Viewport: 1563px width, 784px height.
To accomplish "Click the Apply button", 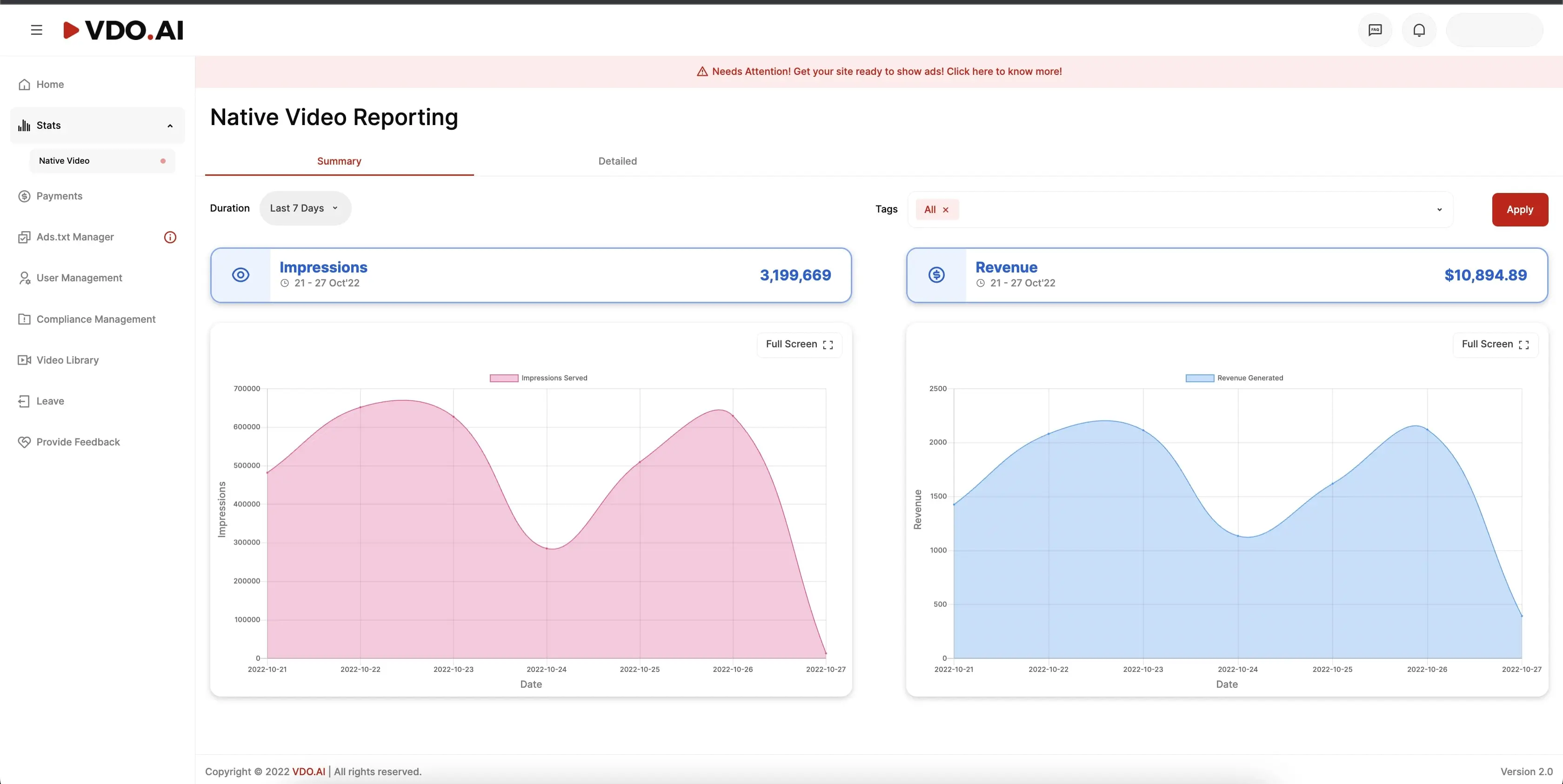I will coord(1519,209).
